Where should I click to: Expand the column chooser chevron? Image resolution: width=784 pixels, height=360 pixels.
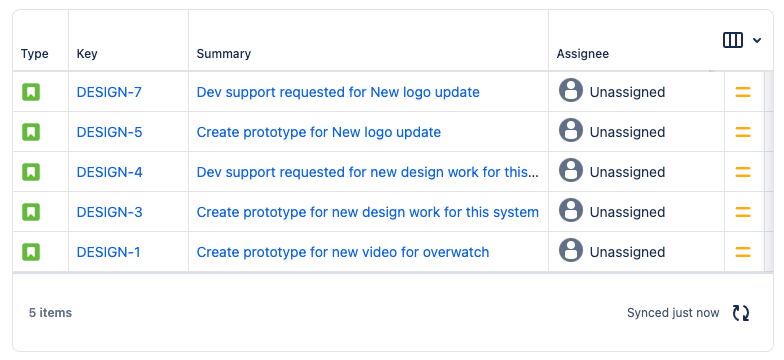(x=757, y=40)
